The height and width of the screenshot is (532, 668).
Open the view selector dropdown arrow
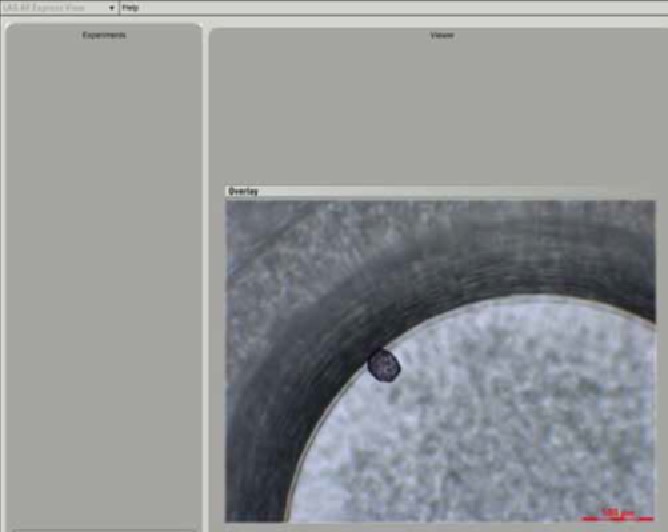point(111,8)
